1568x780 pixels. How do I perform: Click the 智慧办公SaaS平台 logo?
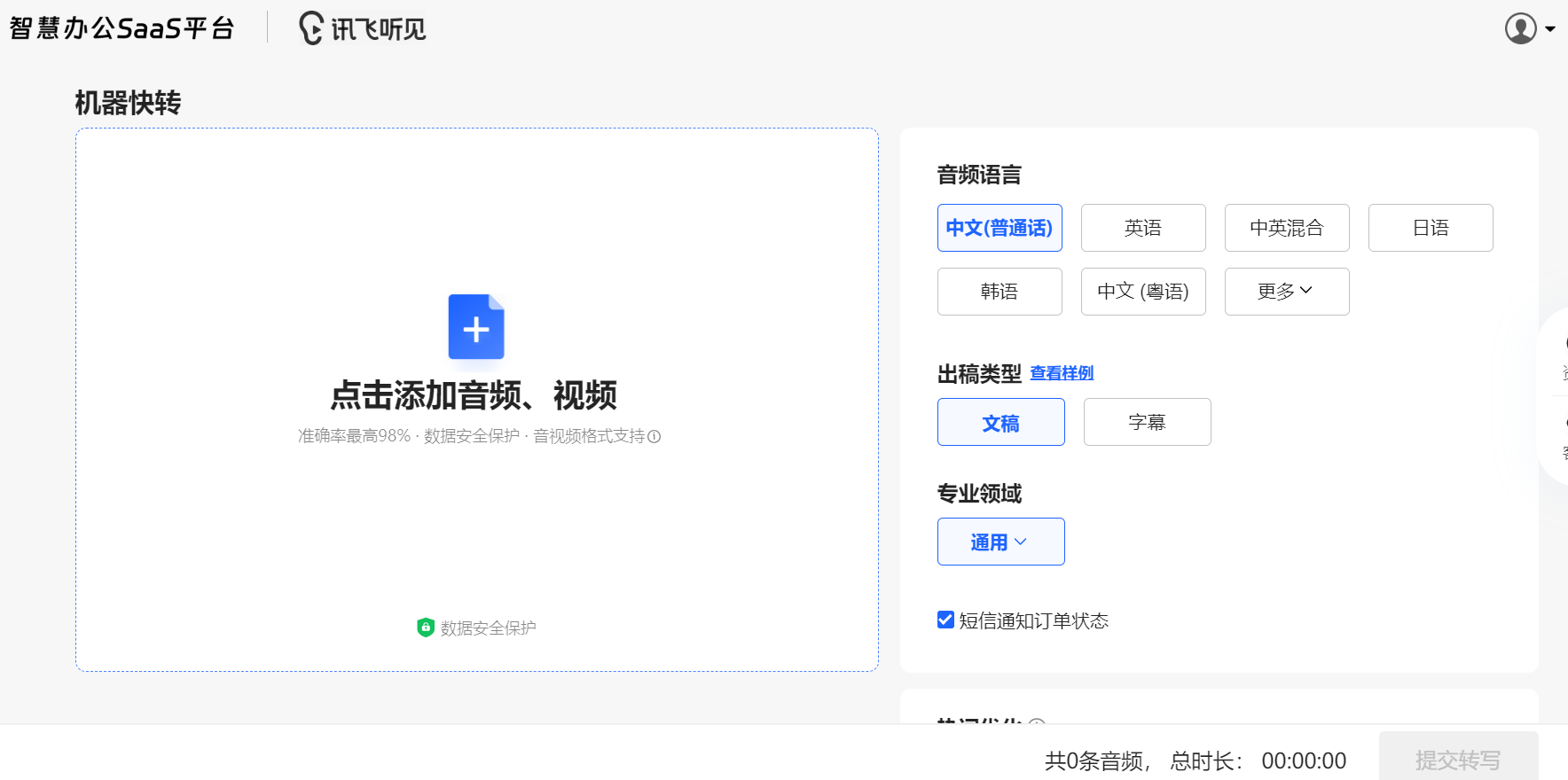(x=122, y=28)
